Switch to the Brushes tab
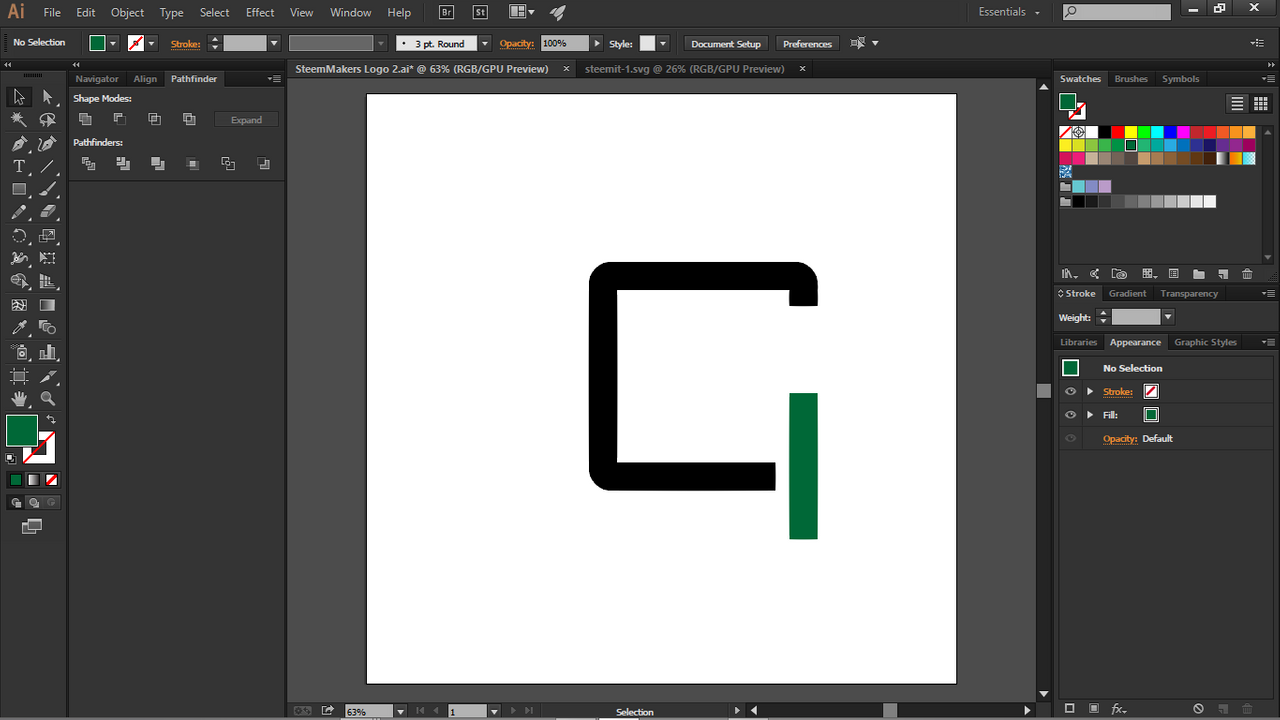 [1131, 79]
